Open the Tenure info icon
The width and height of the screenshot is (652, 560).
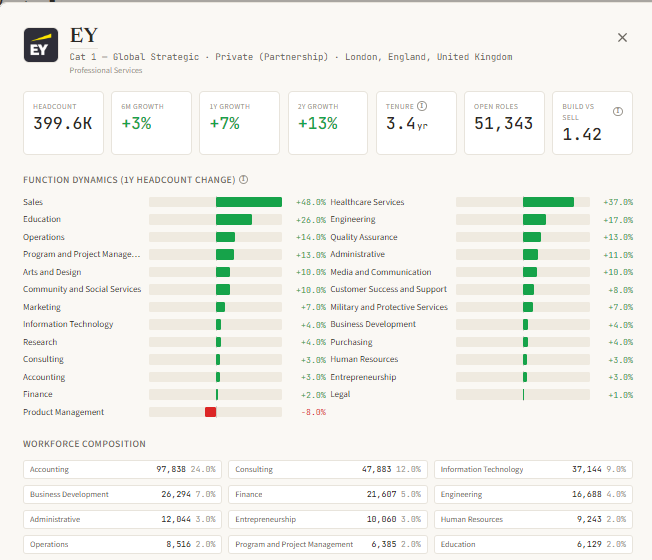(x=422, y=106)
